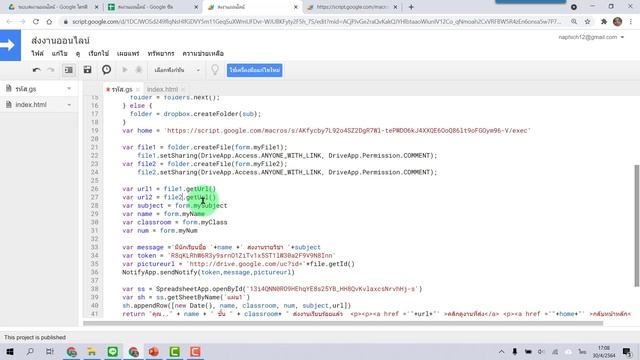
Task: Open the ทรัพยากร menu
Action: (x=161, y=53)
